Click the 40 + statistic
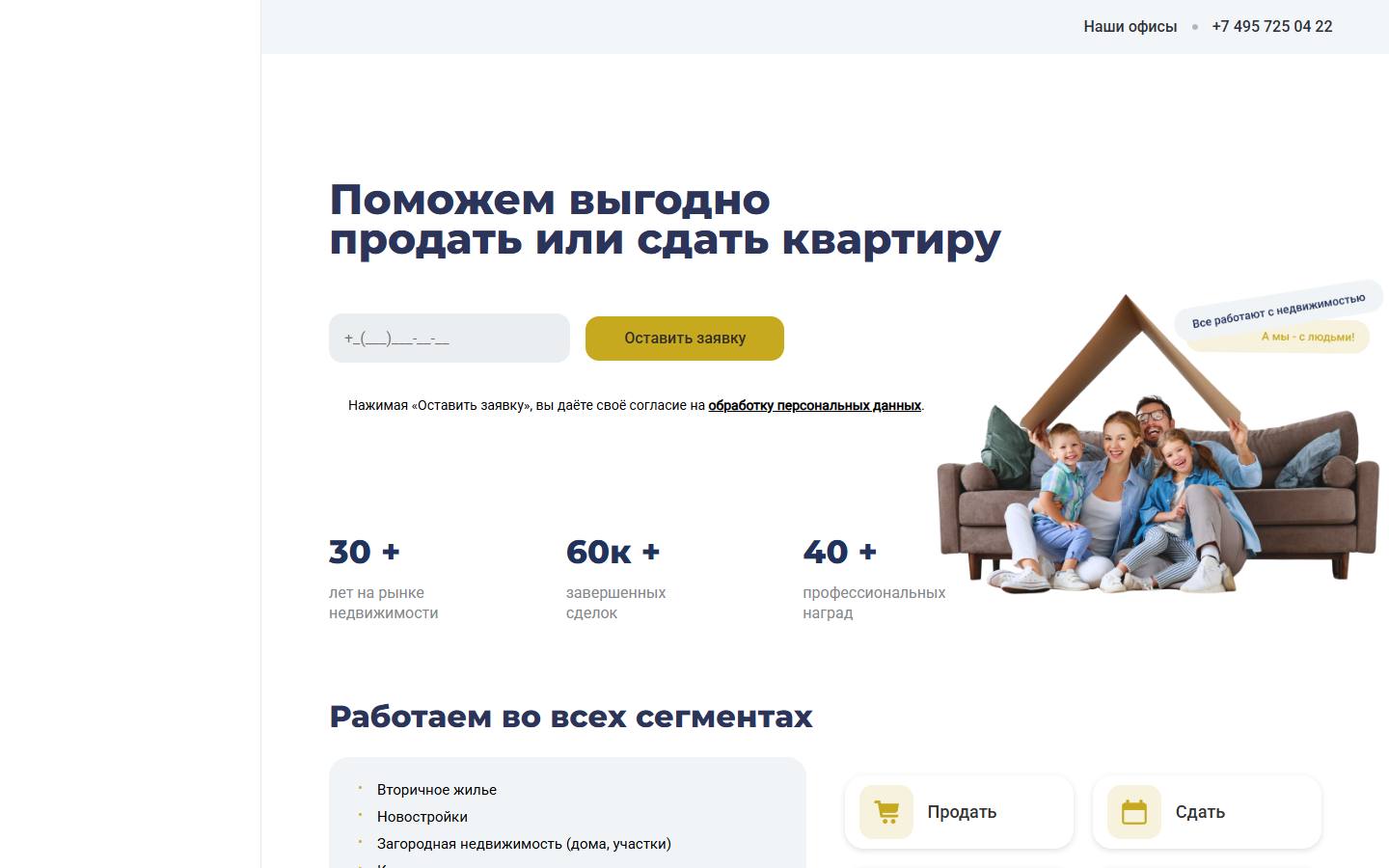 pyautogui.click(x=840, y=552)
